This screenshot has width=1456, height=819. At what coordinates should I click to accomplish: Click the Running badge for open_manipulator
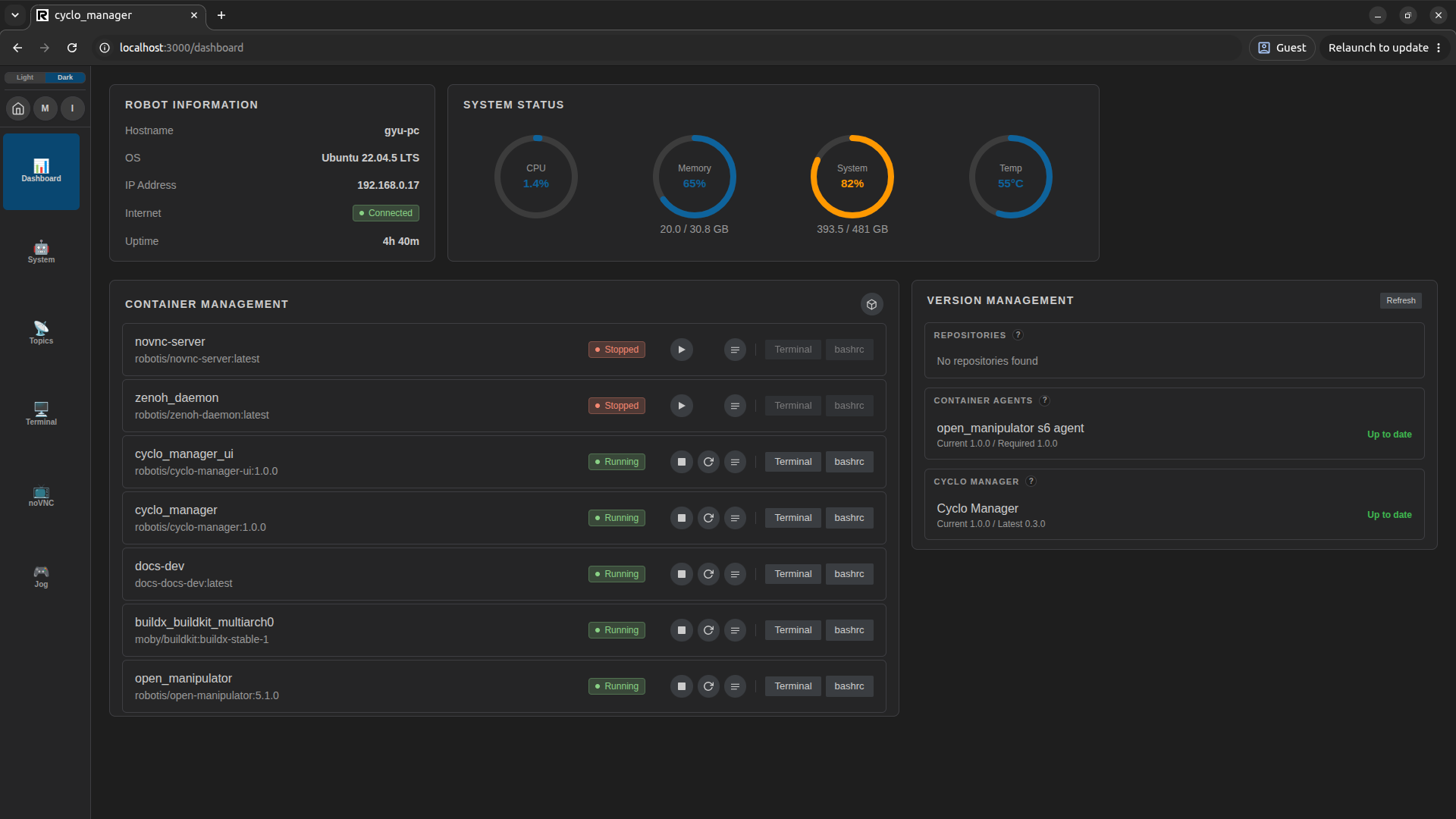[617, 686]
